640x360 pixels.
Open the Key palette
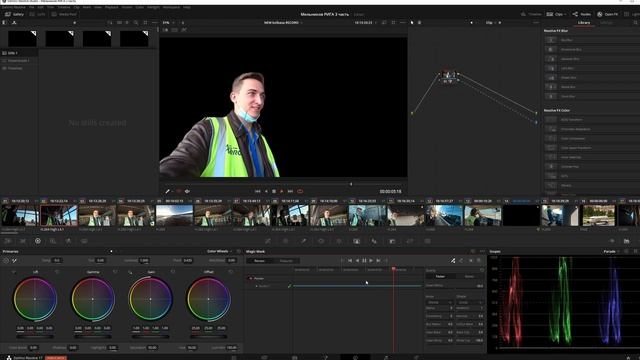(392, 241)
